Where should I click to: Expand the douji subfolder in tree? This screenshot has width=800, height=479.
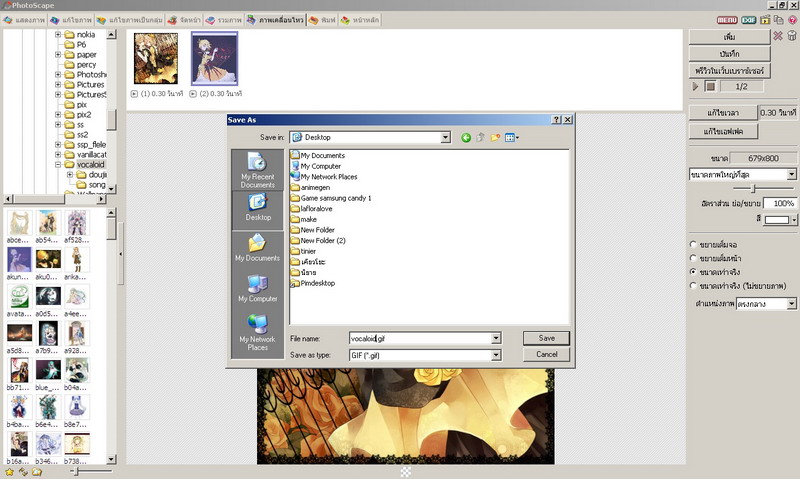(x=70, y=174)
